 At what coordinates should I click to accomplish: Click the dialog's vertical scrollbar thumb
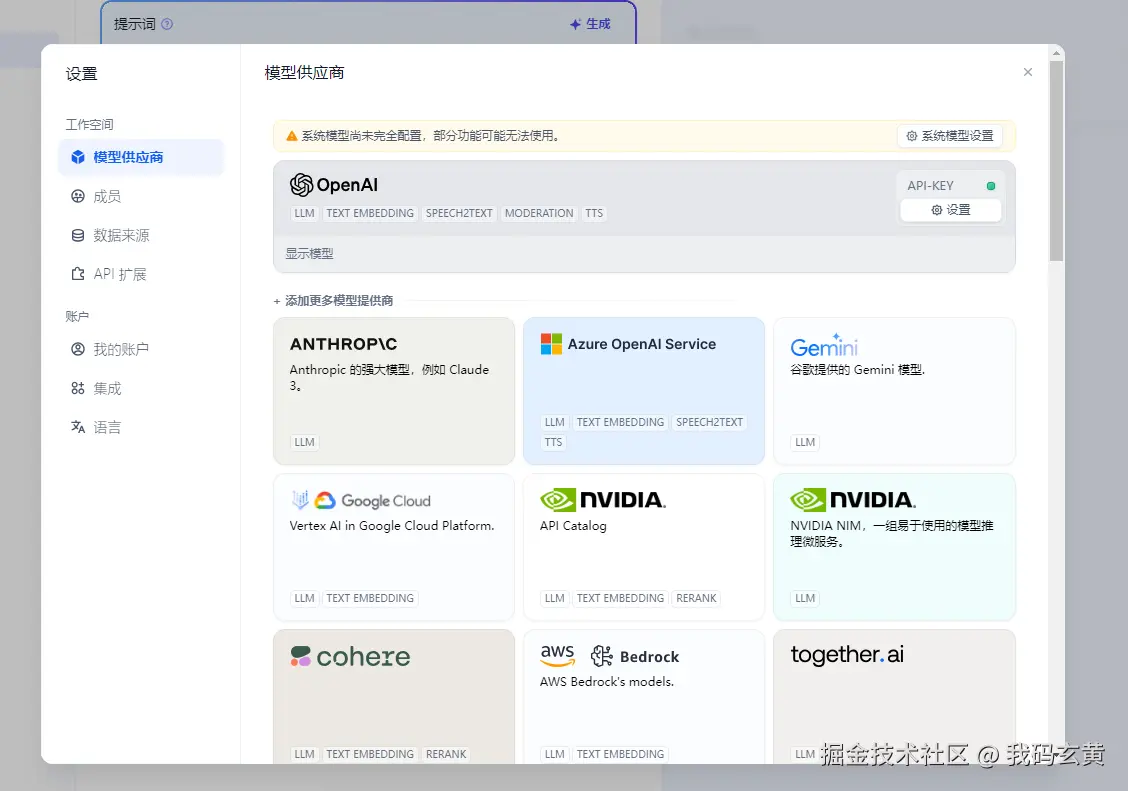(1056, 160)
